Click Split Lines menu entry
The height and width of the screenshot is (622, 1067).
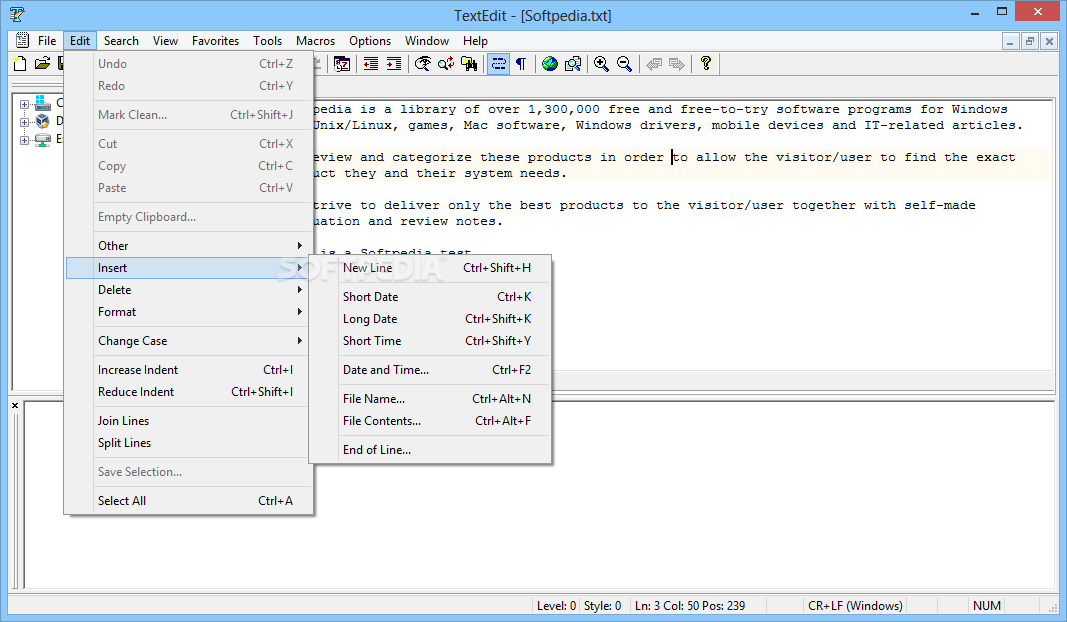click(188, 443)
